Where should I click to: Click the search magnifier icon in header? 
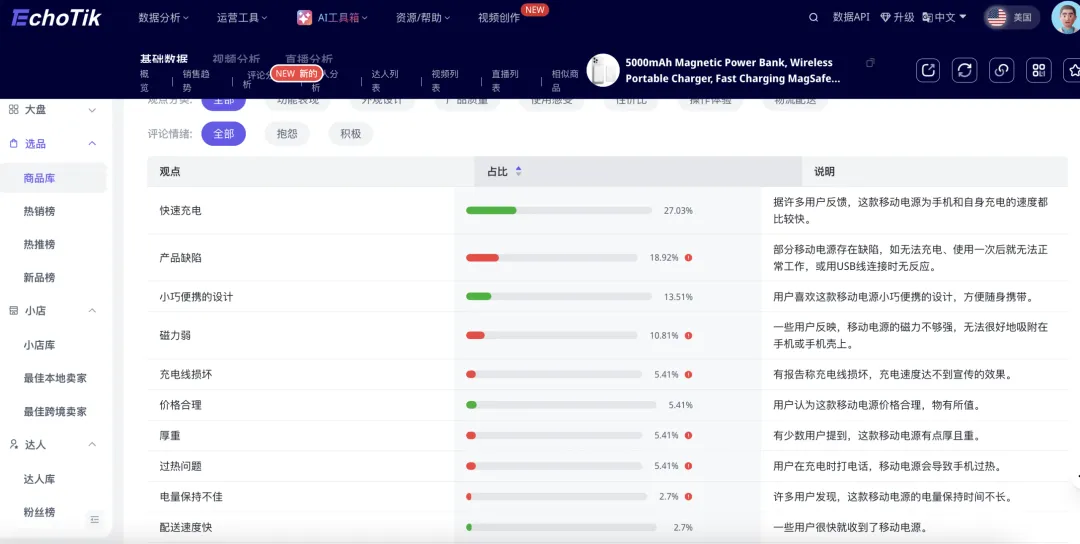(813, 17)
